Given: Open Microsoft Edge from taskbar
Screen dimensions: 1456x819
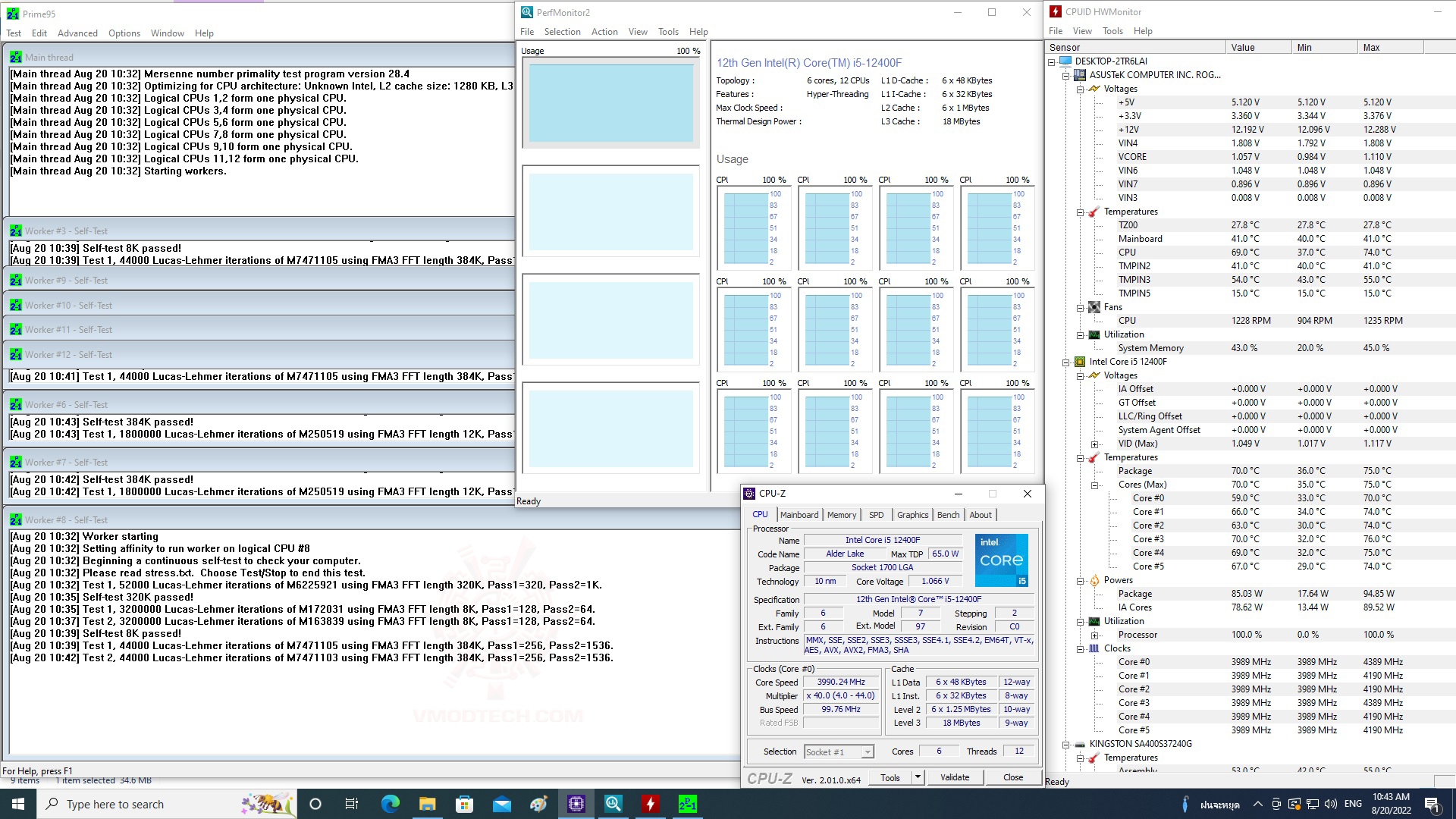Looking at the screenshot, I should [390, 804].
